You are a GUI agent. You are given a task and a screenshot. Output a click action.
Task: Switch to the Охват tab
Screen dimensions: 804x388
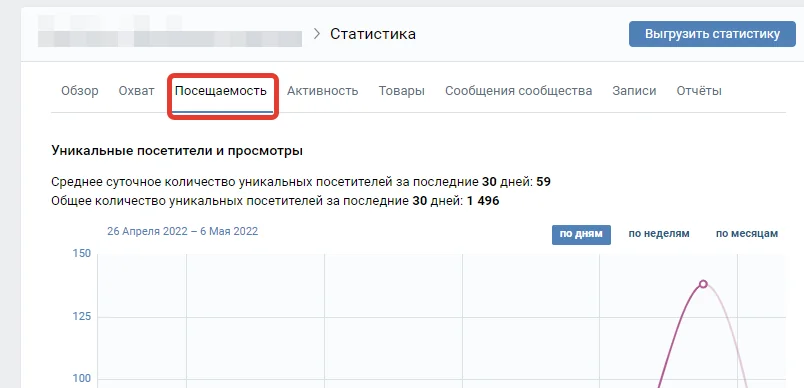[136, 91]
